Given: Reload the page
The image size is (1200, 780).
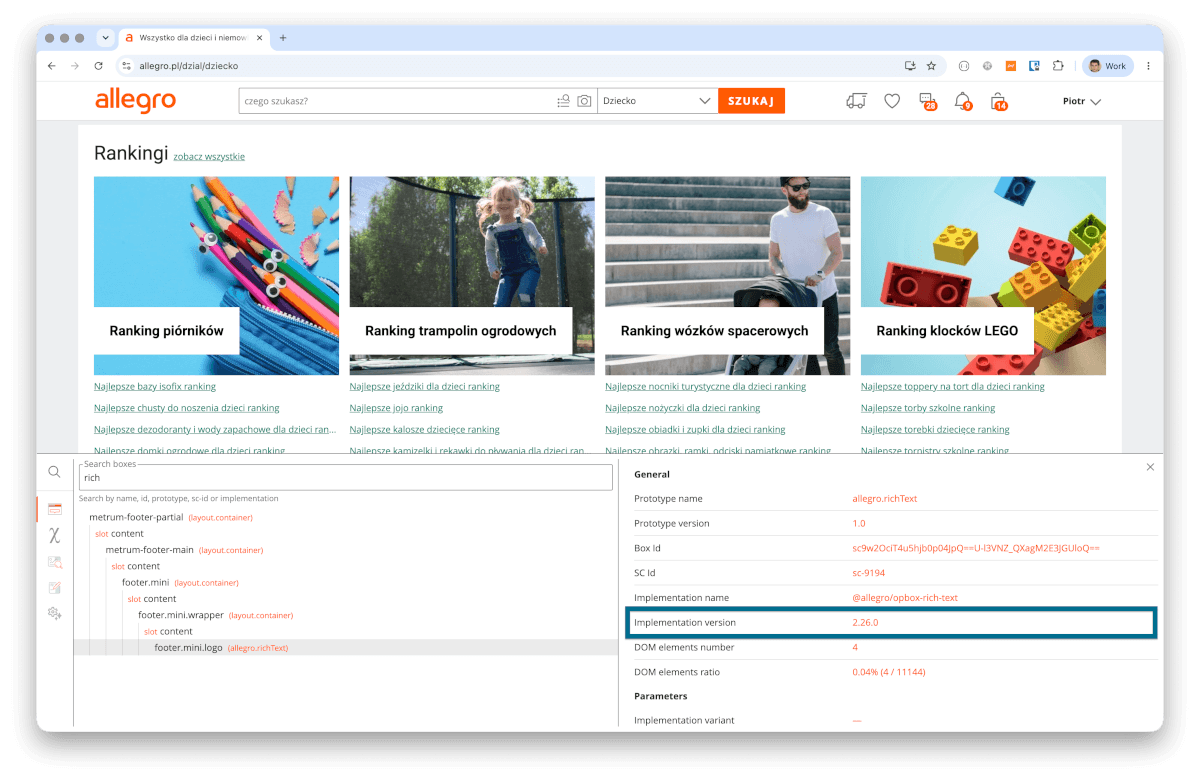Looking at the screenshot, I should 98,66.
